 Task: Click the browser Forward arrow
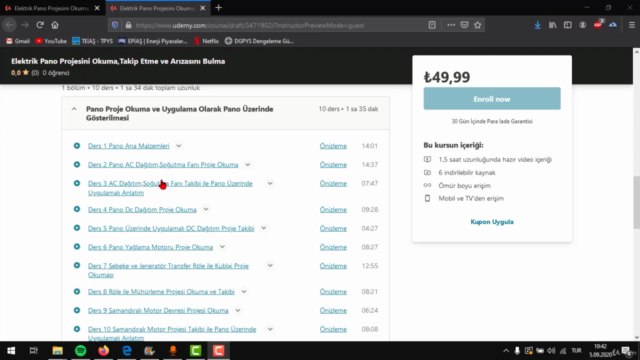tap(24, 25)
